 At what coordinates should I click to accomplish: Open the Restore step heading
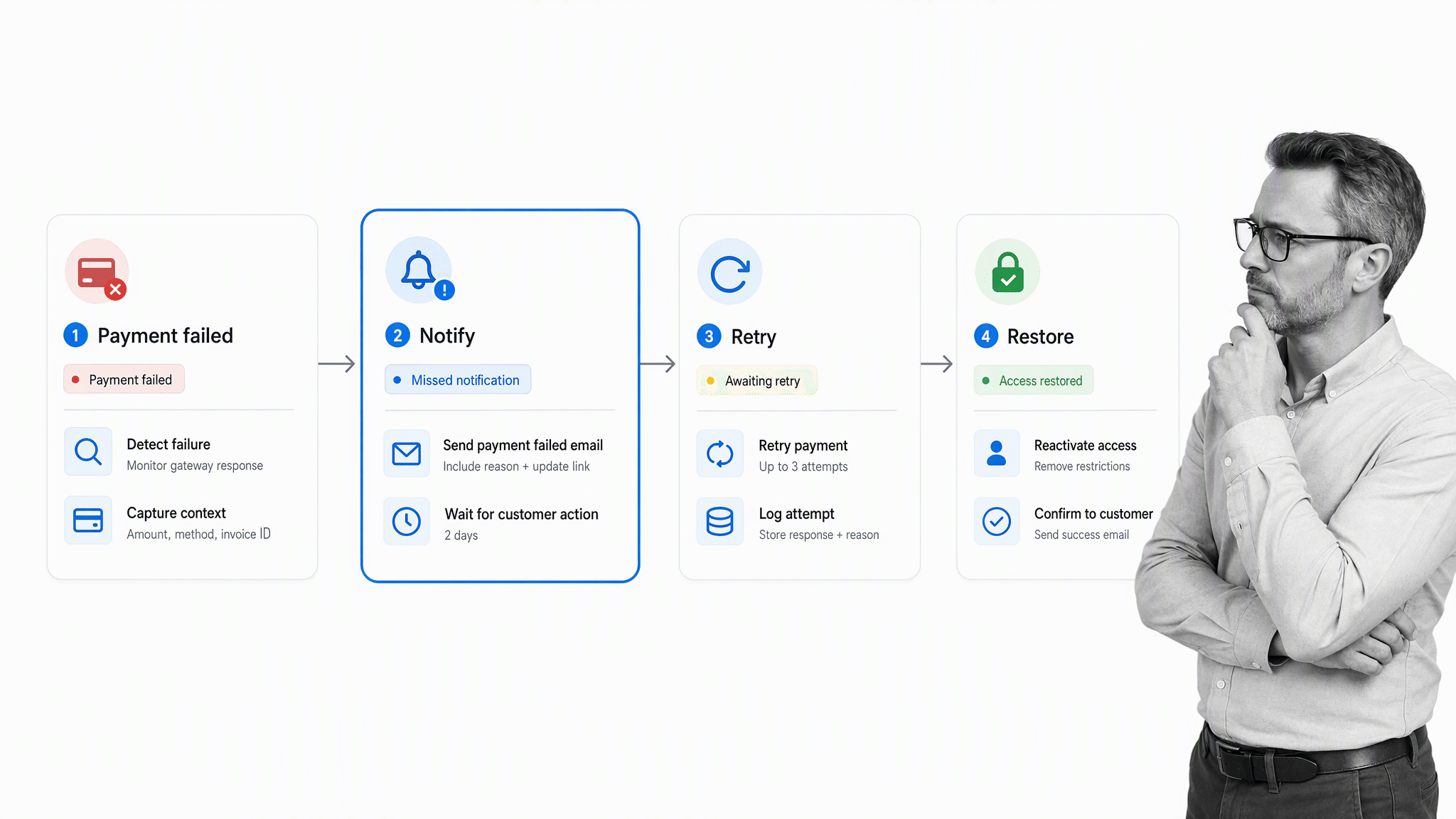point(1040,336)
